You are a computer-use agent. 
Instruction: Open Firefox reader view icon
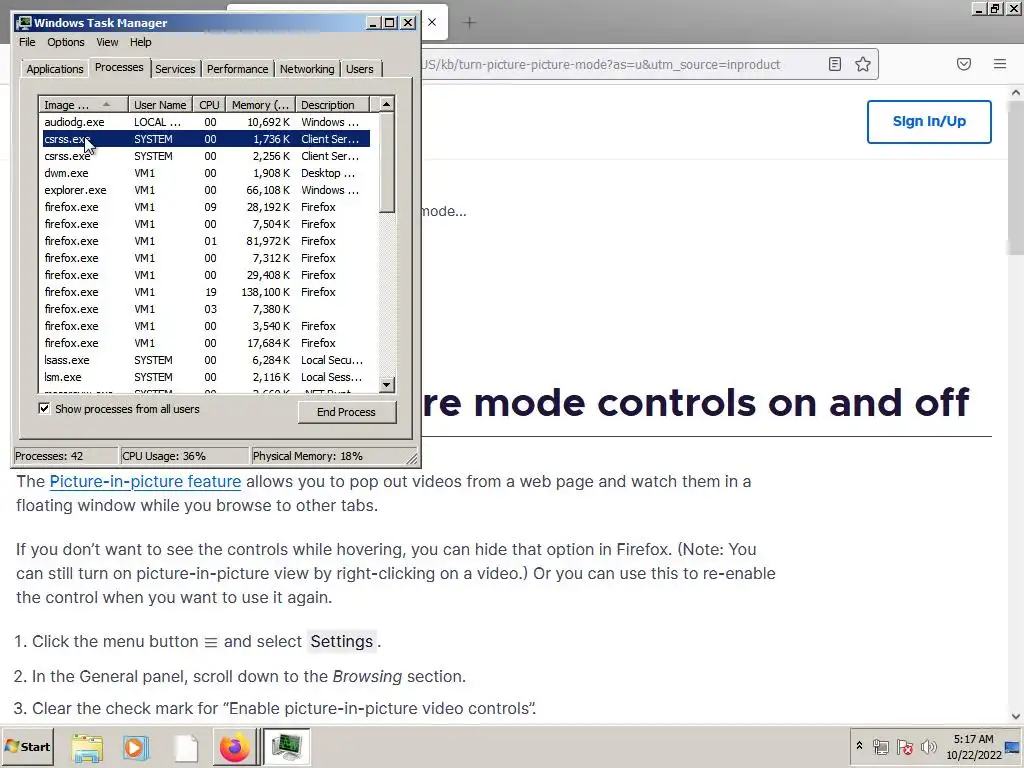click(x=834, y=64)
